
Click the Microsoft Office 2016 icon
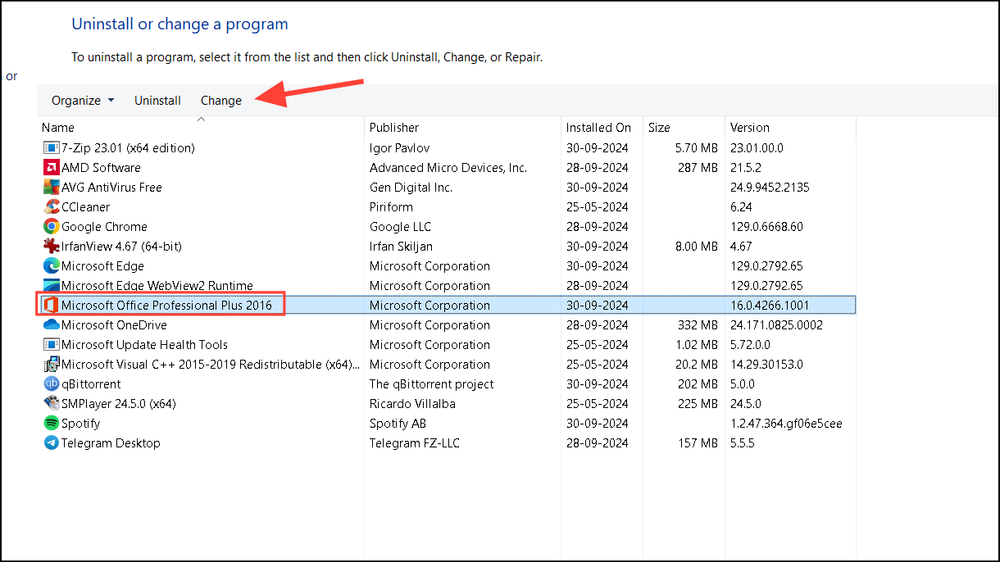coord(51,306)
